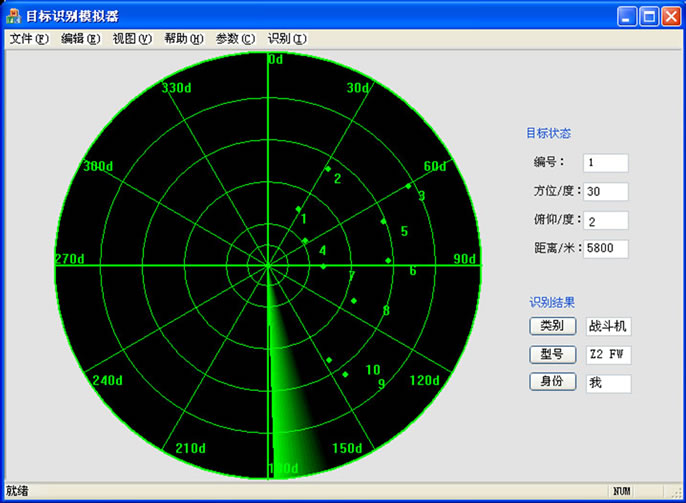Open the 识别(I) menu
The height and width of the screenshot is (503, 686).
pos(287,39)
